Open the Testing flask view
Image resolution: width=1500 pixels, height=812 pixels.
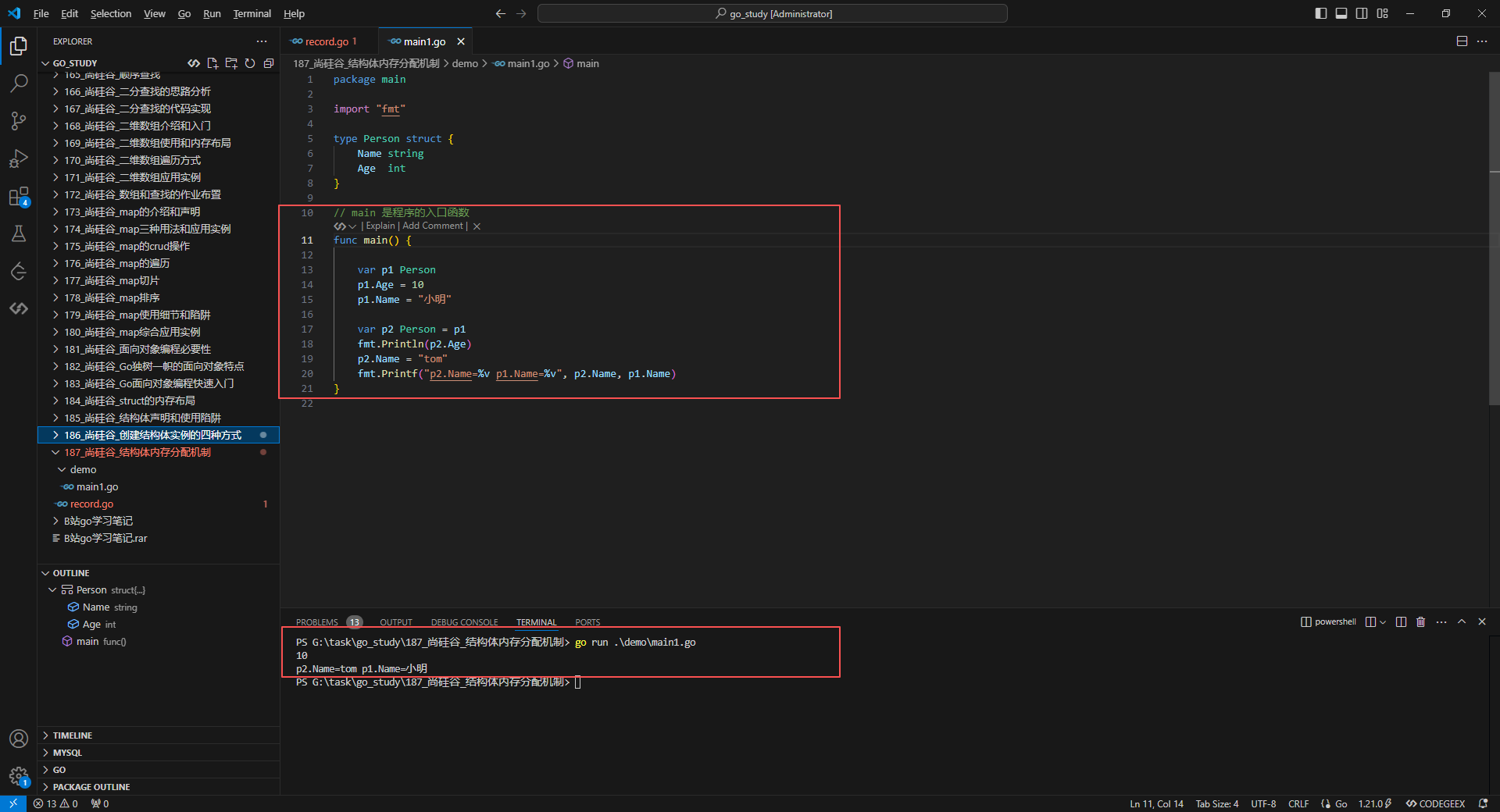(19, 233)
